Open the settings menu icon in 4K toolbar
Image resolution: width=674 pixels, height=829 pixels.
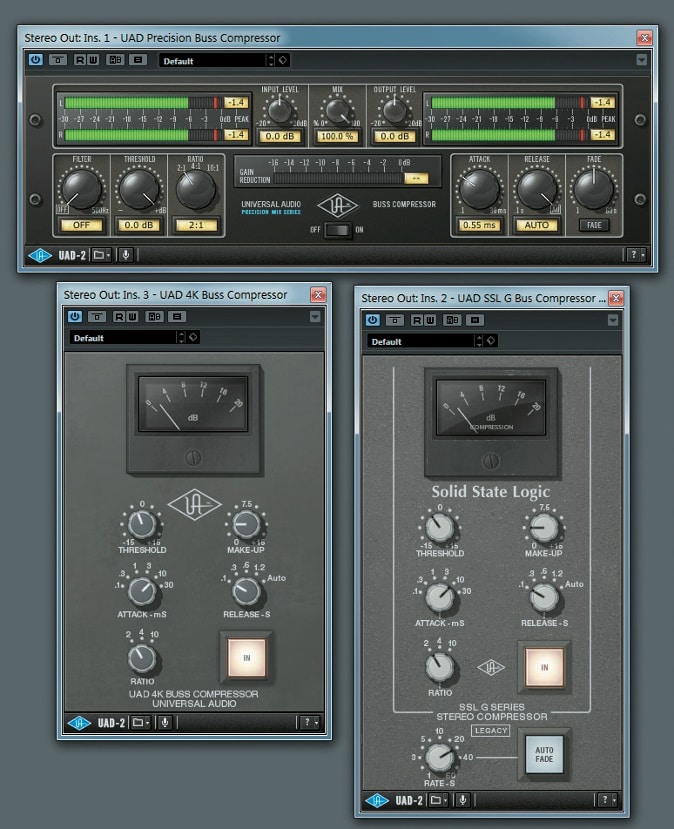(x=177, y=317)
